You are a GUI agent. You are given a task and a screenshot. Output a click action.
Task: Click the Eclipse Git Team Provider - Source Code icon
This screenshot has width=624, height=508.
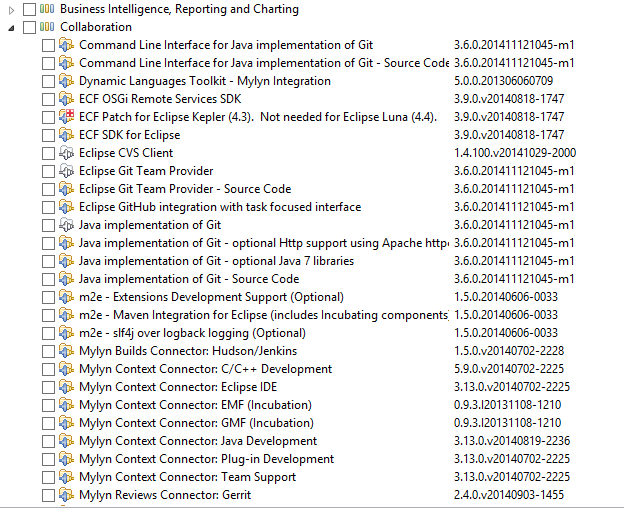66,189
